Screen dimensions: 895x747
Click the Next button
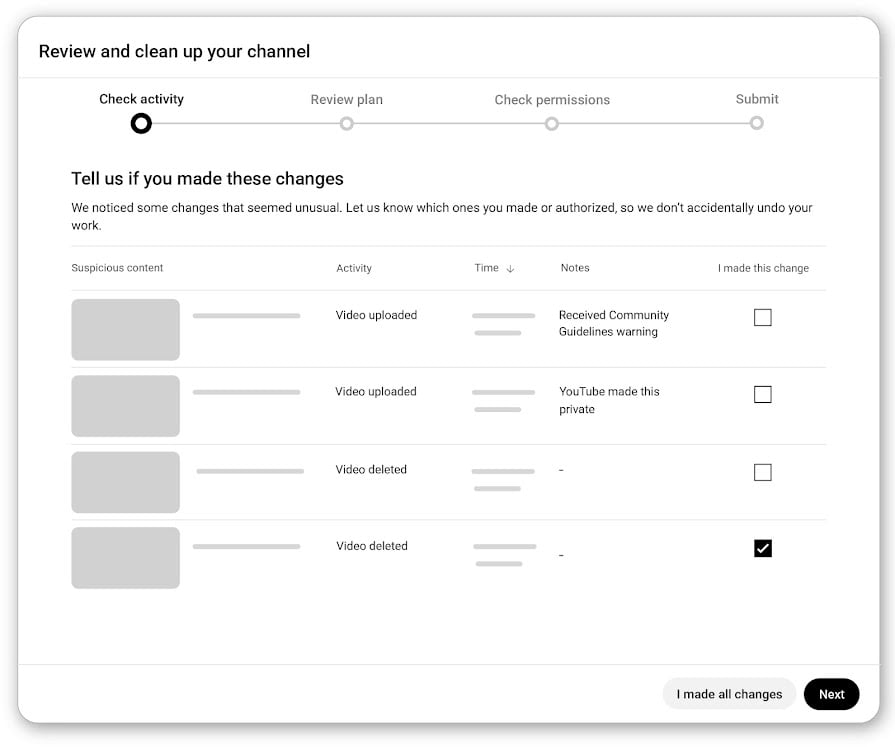tap(831, 694)
